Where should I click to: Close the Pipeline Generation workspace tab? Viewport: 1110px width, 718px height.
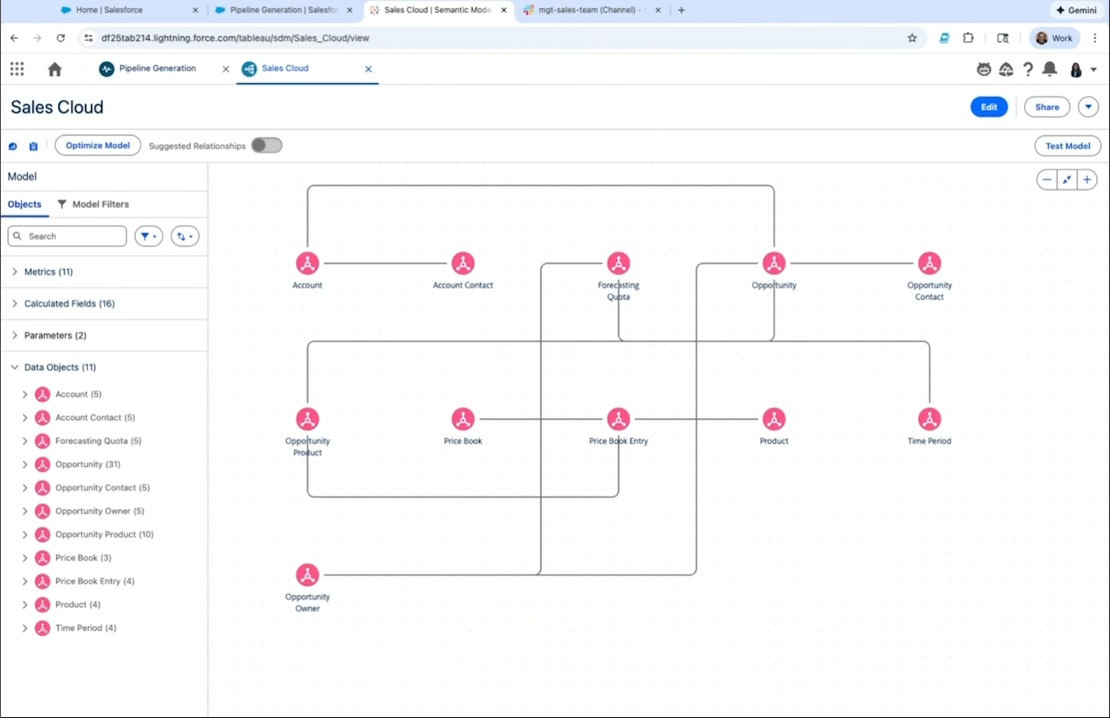(x=226, y=69)
